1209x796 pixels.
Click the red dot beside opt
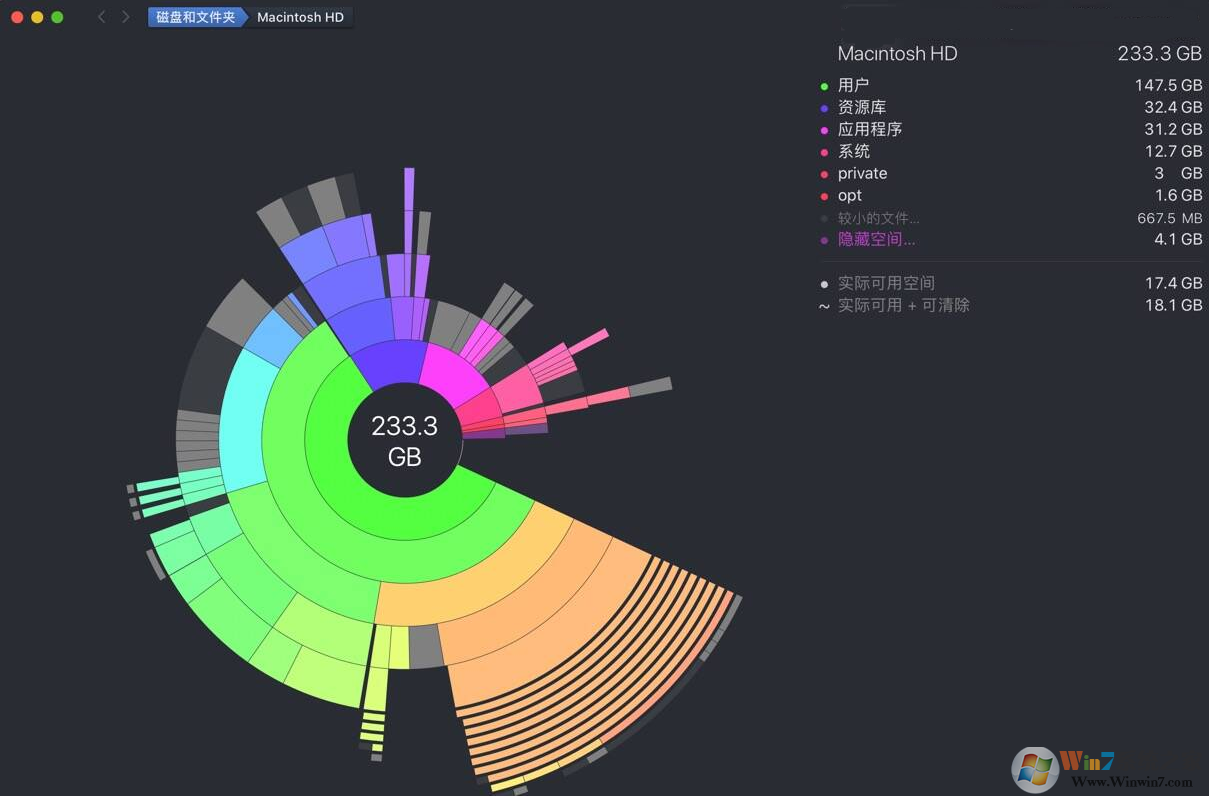[824, 195]
